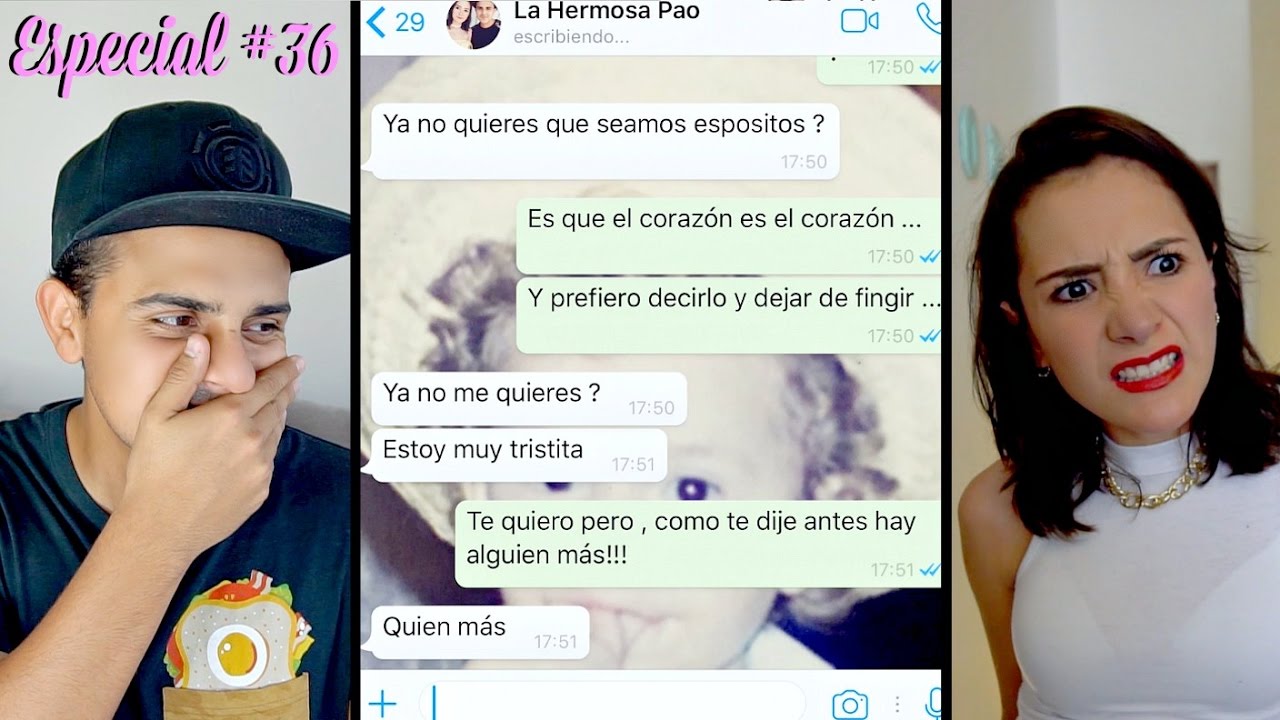
Task: Tap the unread count 29 in header
Action: (410, 22)
